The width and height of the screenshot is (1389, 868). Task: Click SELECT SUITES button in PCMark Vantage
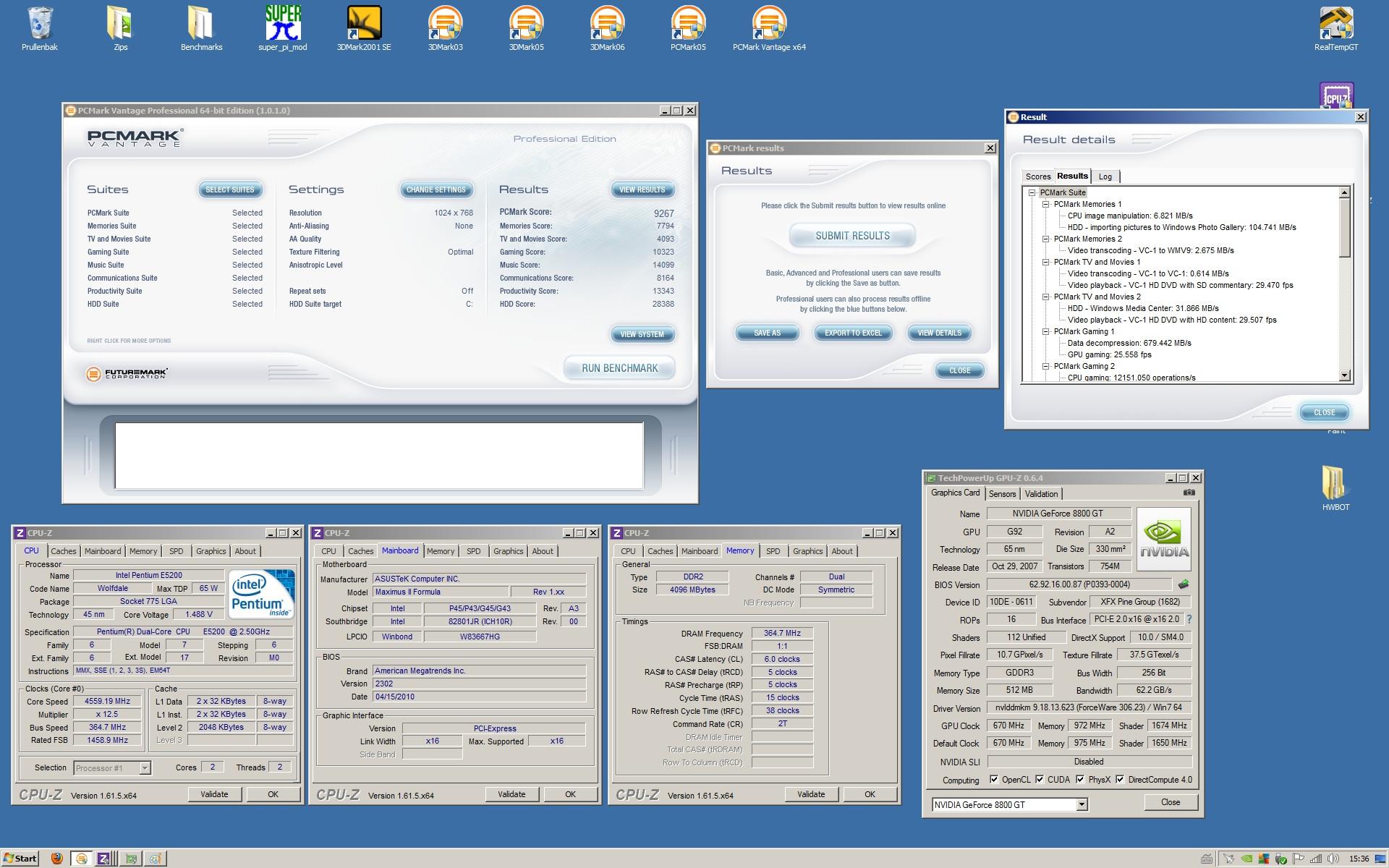(x=230, y=190)
